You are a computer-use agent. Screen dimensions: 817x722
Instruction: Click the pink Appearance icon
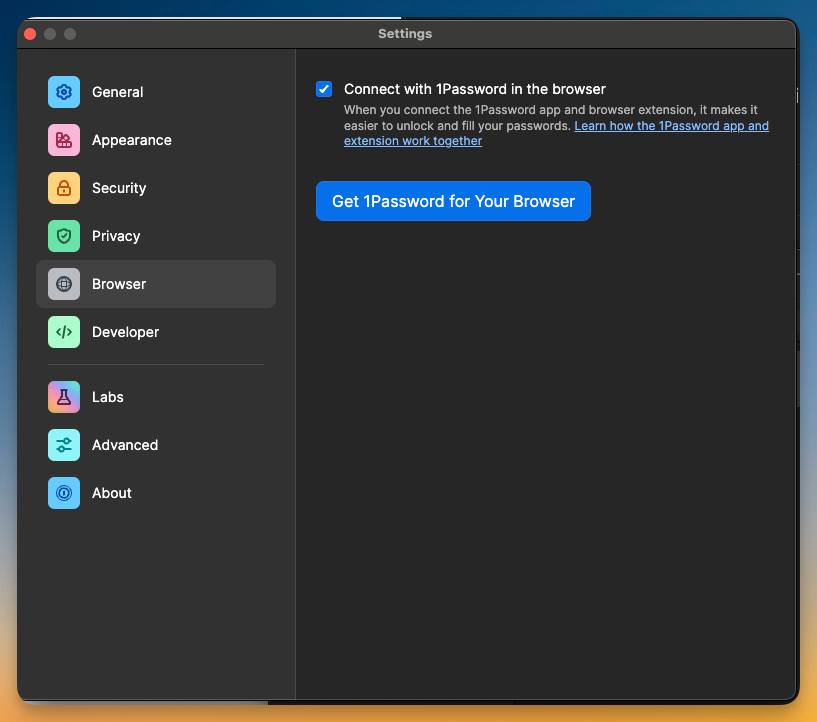point(64,140)
